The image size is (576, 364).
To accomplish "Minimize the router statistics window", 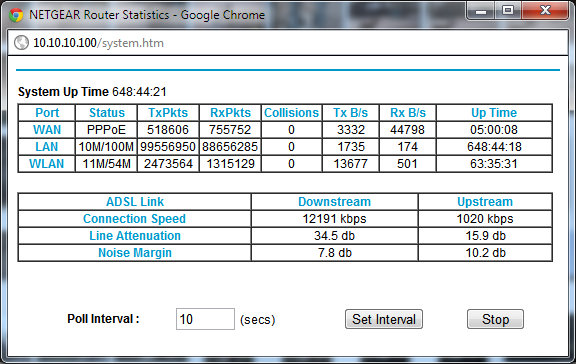I will 481,11.
